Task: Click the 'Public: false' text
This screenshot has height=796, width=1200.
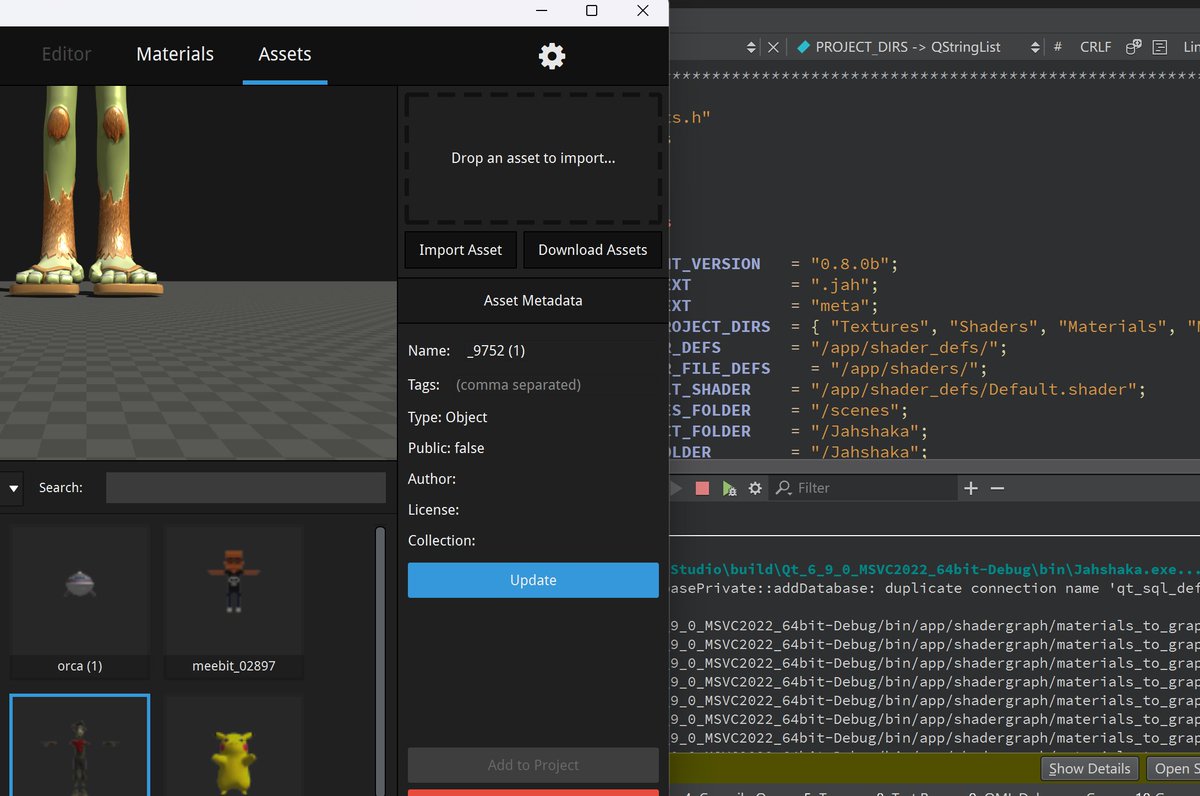Action: point(446,448)
